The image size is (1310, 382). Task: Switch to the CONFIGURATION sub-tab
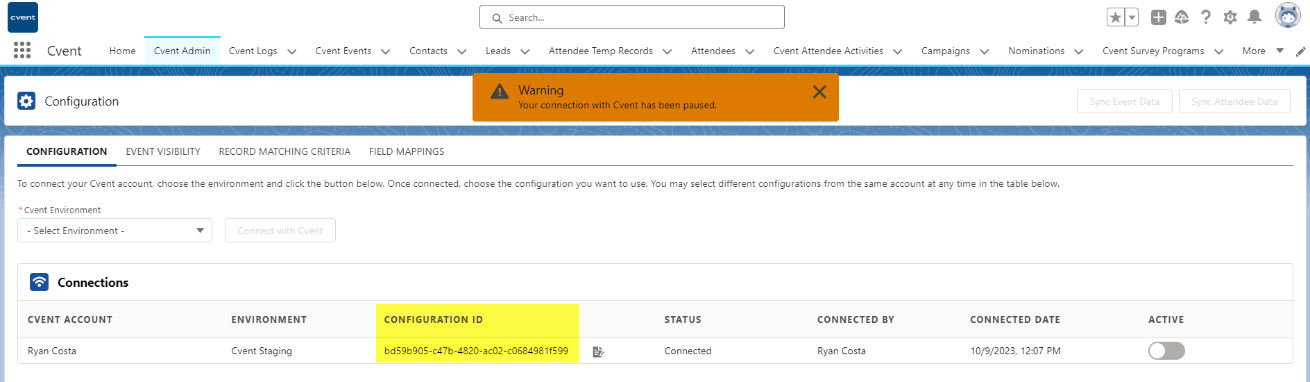point(67,152)
